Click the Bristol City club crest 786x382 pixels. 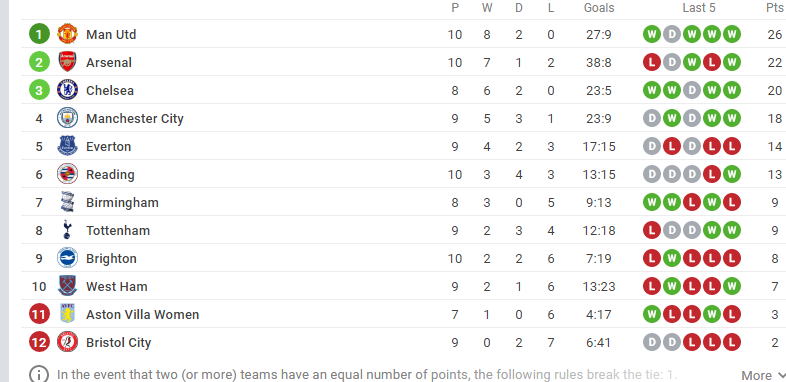(67, 343)
